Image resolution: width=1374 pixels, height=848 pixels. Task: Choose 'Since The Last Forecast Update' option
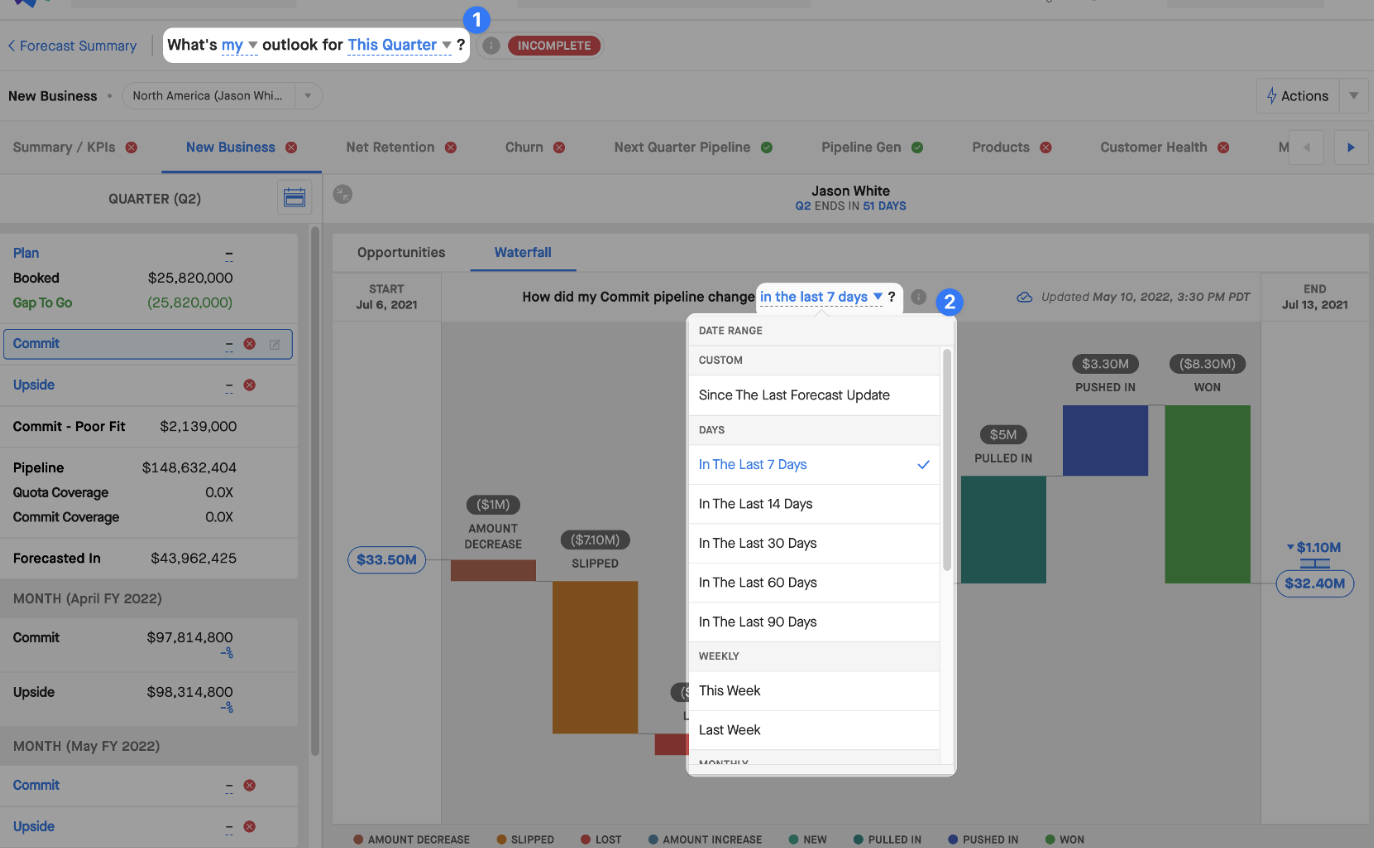click(x=814, y=395)
